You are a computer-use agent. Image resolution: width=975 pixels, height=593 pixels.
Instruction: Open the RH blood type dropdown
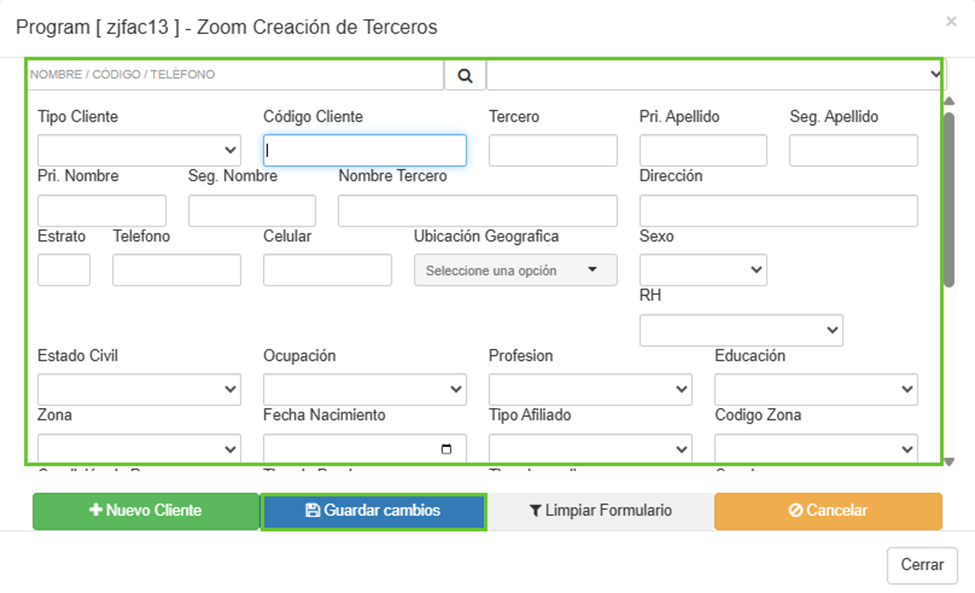740,330
